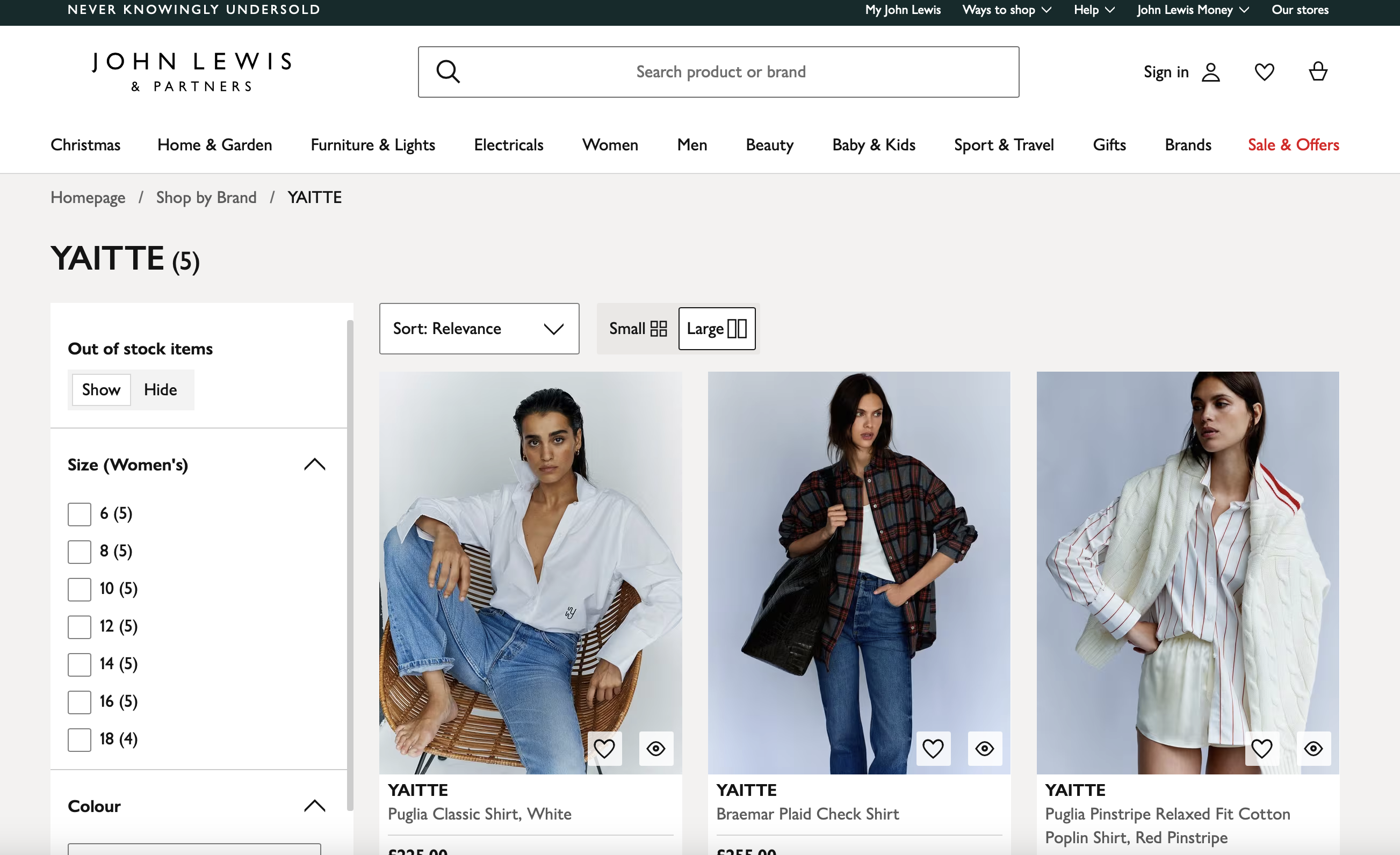Tick the size 12 checkbox
Viewport: 1400px width, 855px height.
(x=80, y=627)
